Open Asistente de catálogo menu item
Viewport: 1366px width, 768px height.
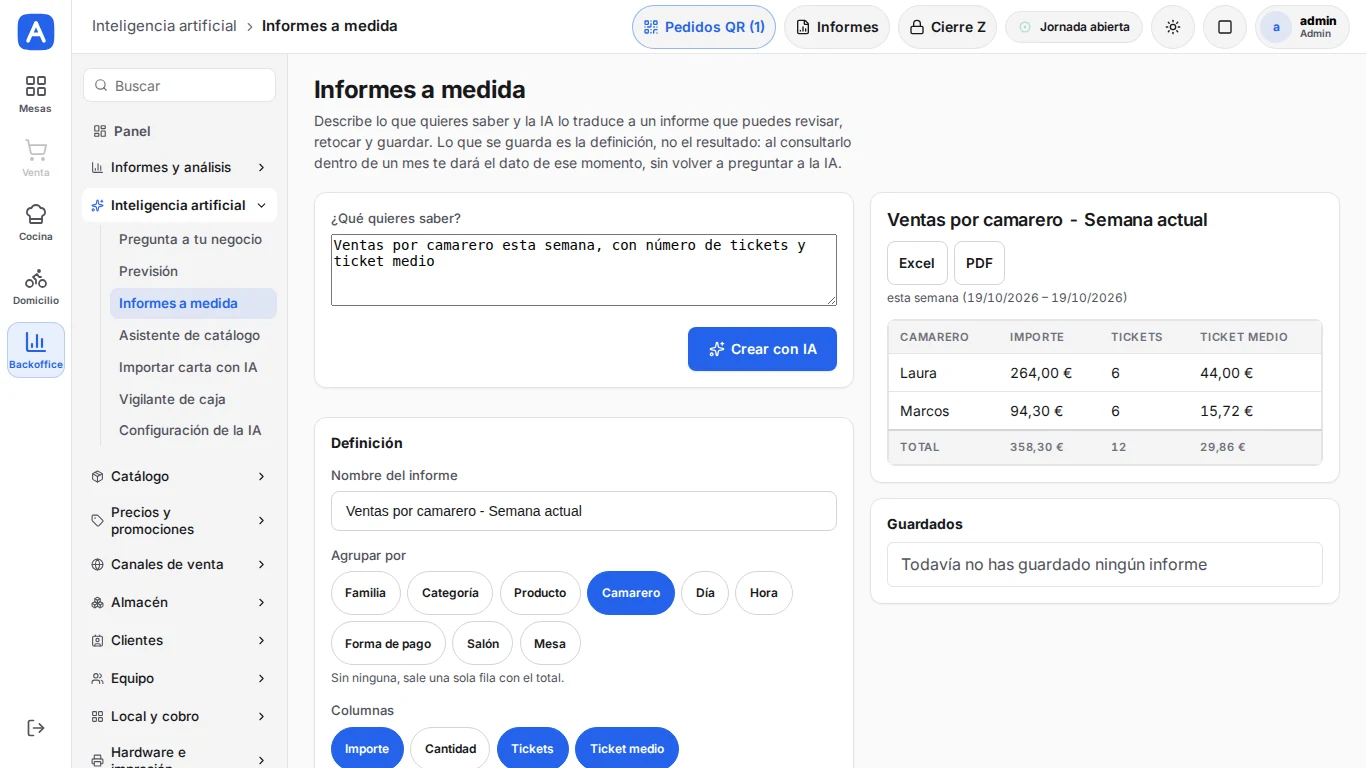pos(193,335)
